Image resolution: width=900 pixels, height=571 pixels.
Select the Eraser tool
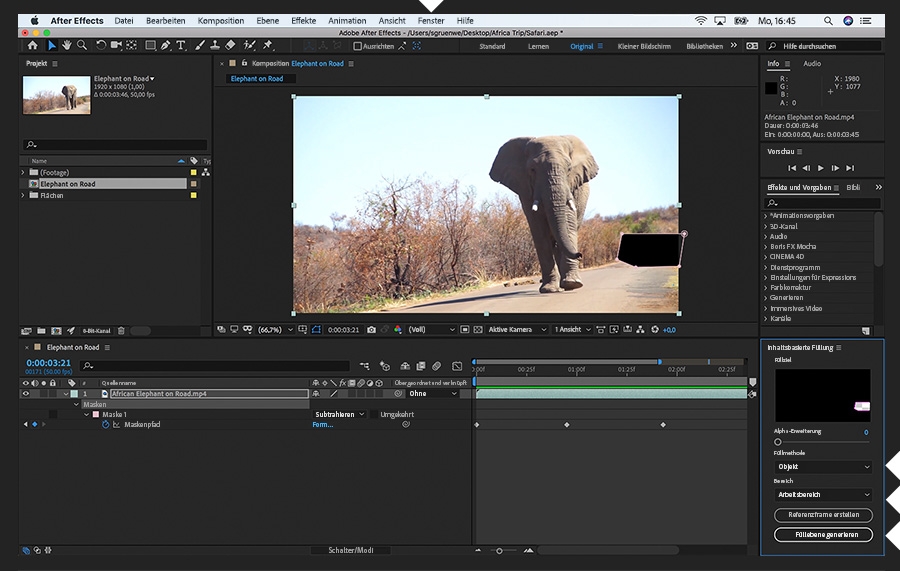[230, 45]
